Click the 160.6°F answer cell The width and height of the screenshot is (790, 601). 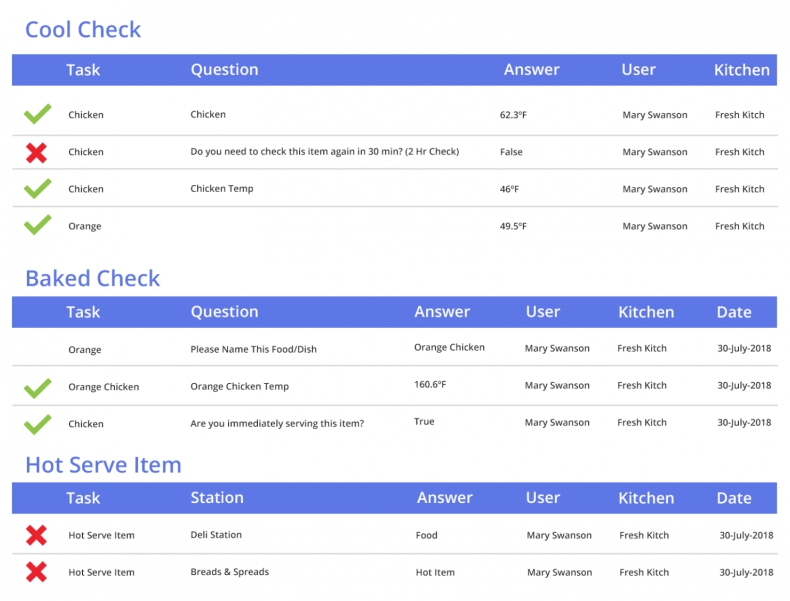[430, 385]
